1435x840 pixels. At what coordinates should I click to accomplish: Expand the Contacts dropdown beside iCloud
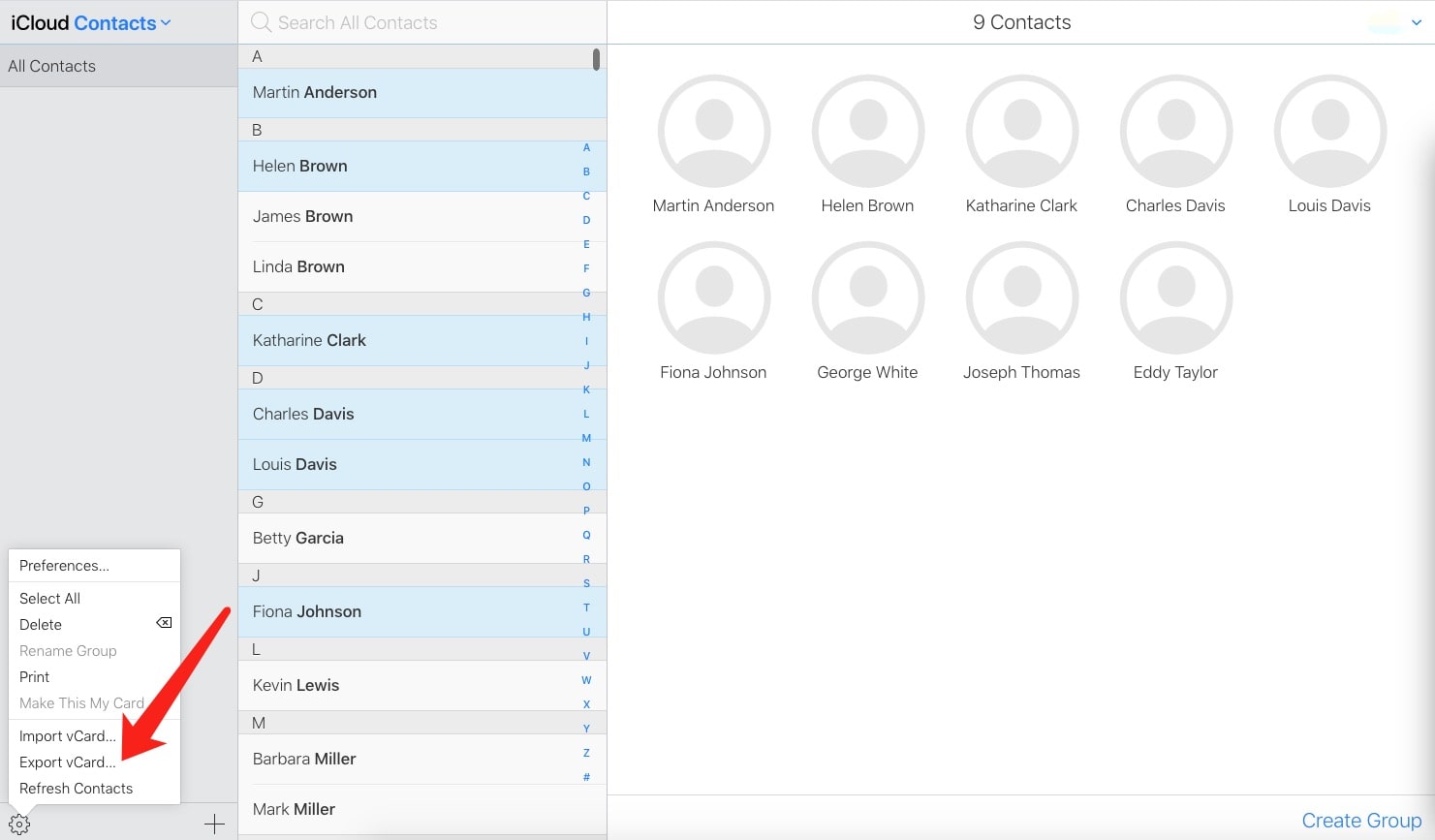[166, 22]
